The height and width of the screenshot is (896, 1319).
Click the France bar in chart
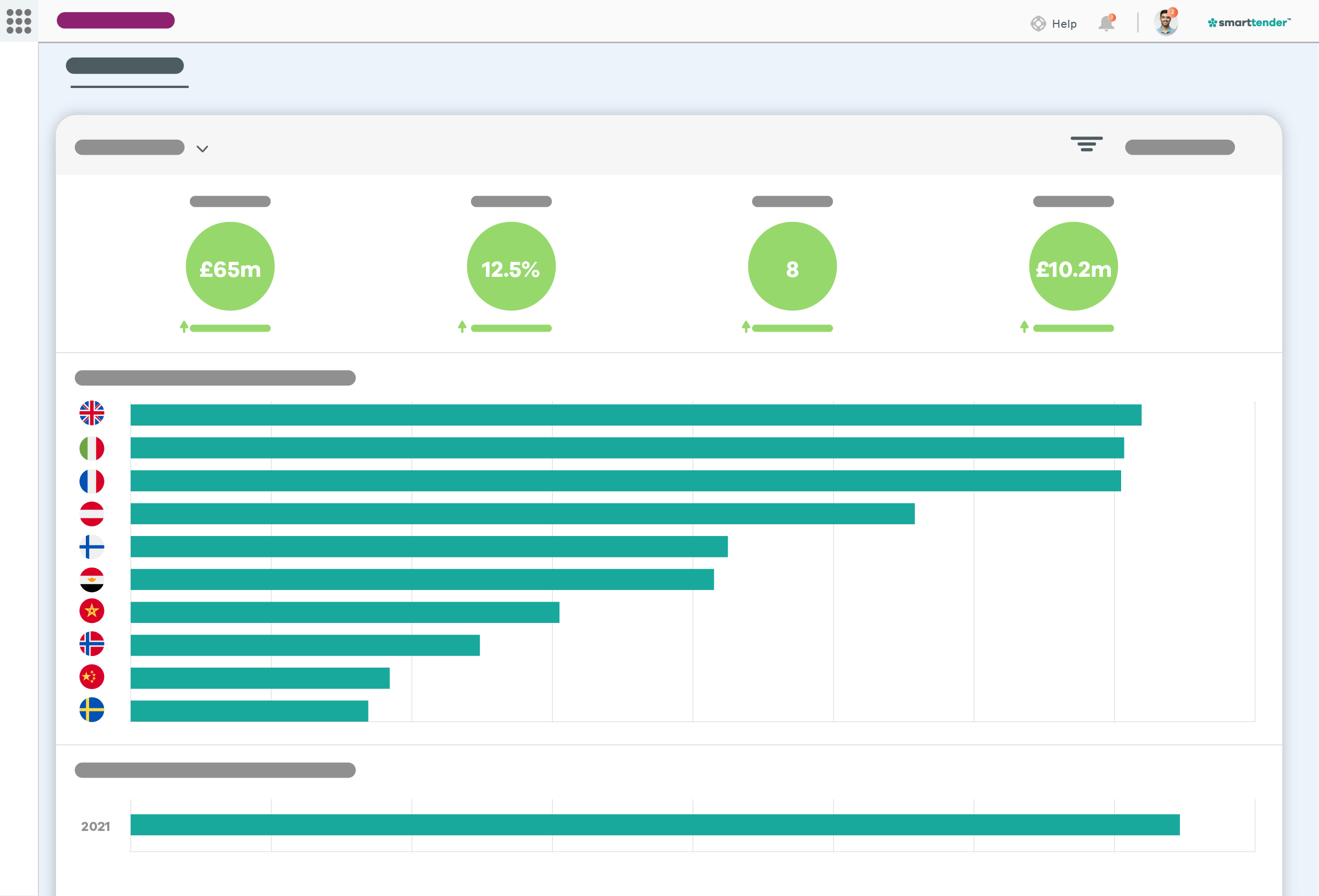(x=626, y=481)
